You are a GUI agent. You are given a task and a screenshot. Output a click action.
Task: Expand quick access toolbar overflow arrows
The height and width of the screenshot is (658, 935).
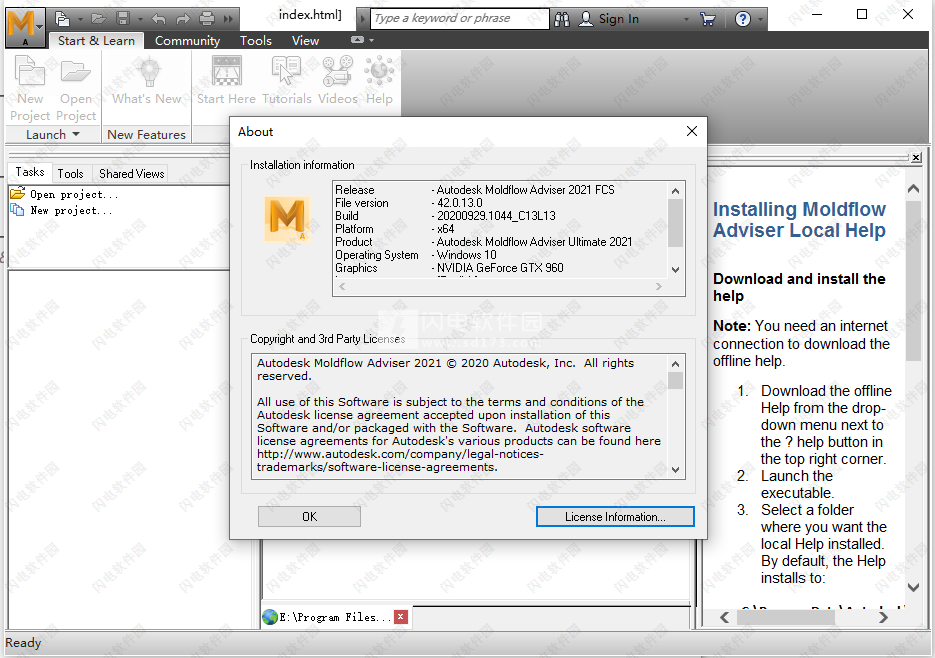tap(228, 19)
